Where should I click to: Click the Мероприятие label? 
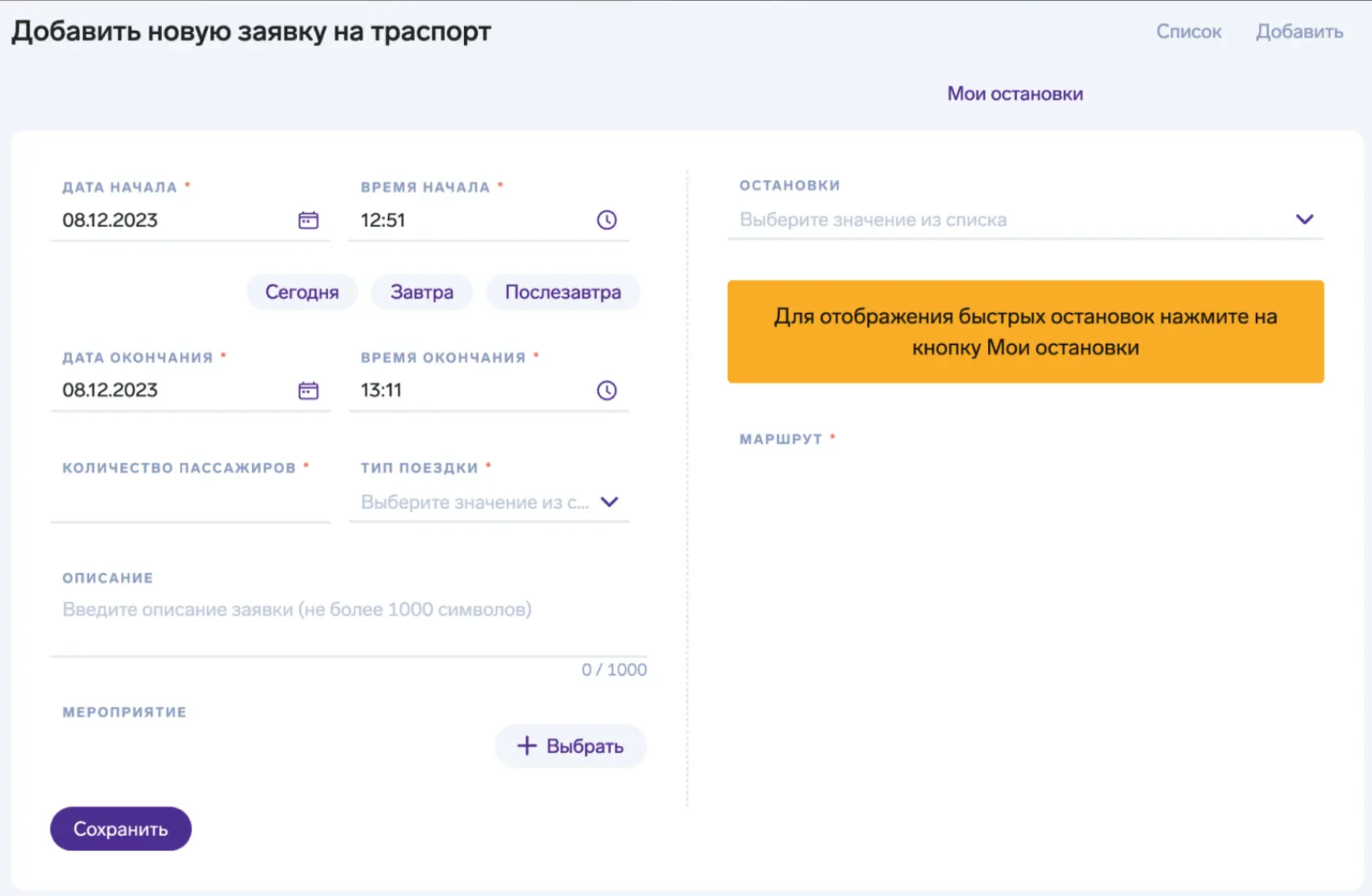[125, 712]
